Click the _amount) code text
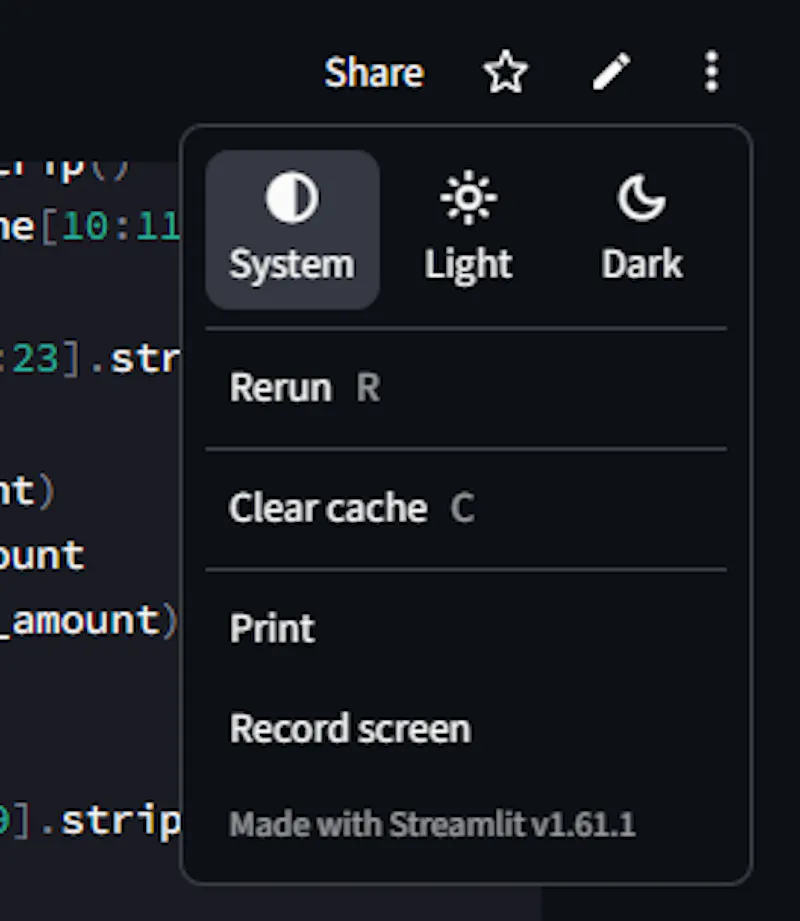This screenshot has height=921, width=800. (90, 621)
